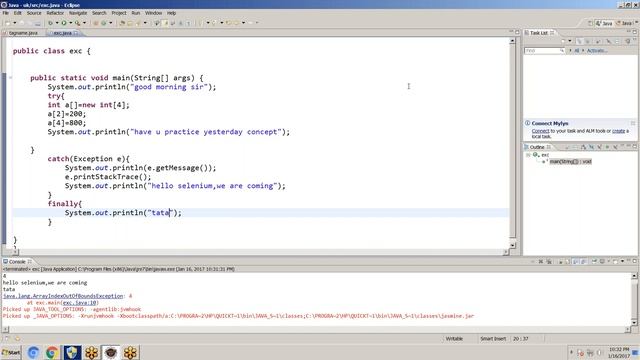Toggle Mark Occurrences in the toolbar

point(165,23)
